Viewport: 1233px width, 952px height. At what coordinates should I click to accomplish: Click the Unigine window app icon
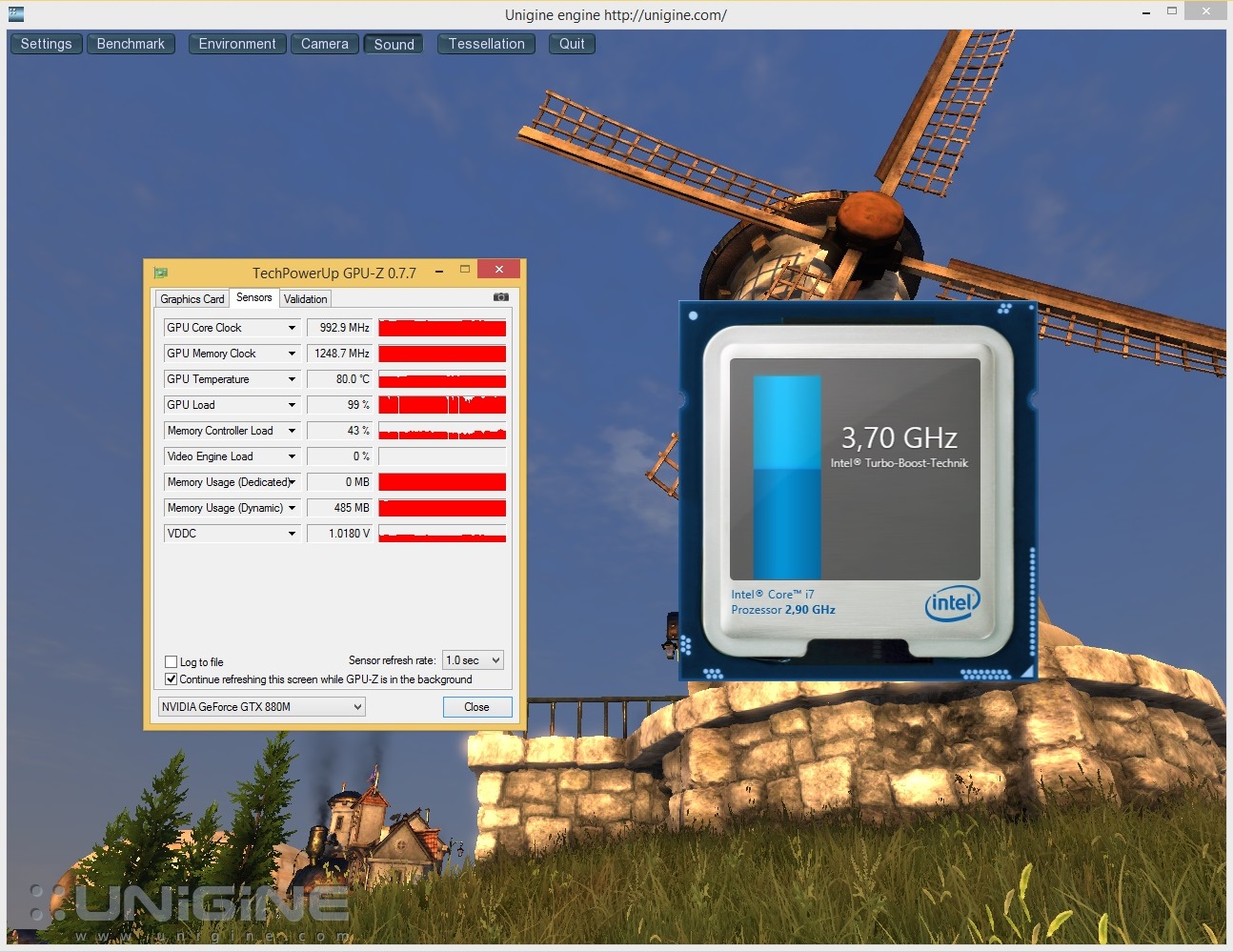15,13
